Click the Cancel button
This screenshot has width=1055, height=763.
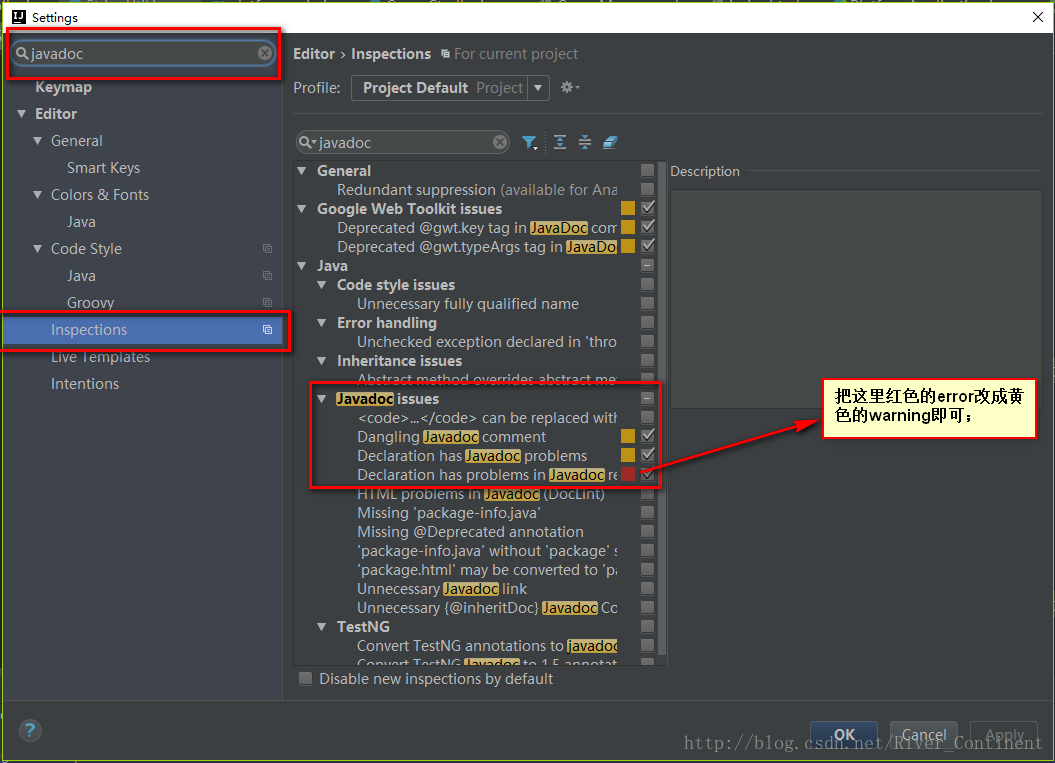tap(923, 735)
